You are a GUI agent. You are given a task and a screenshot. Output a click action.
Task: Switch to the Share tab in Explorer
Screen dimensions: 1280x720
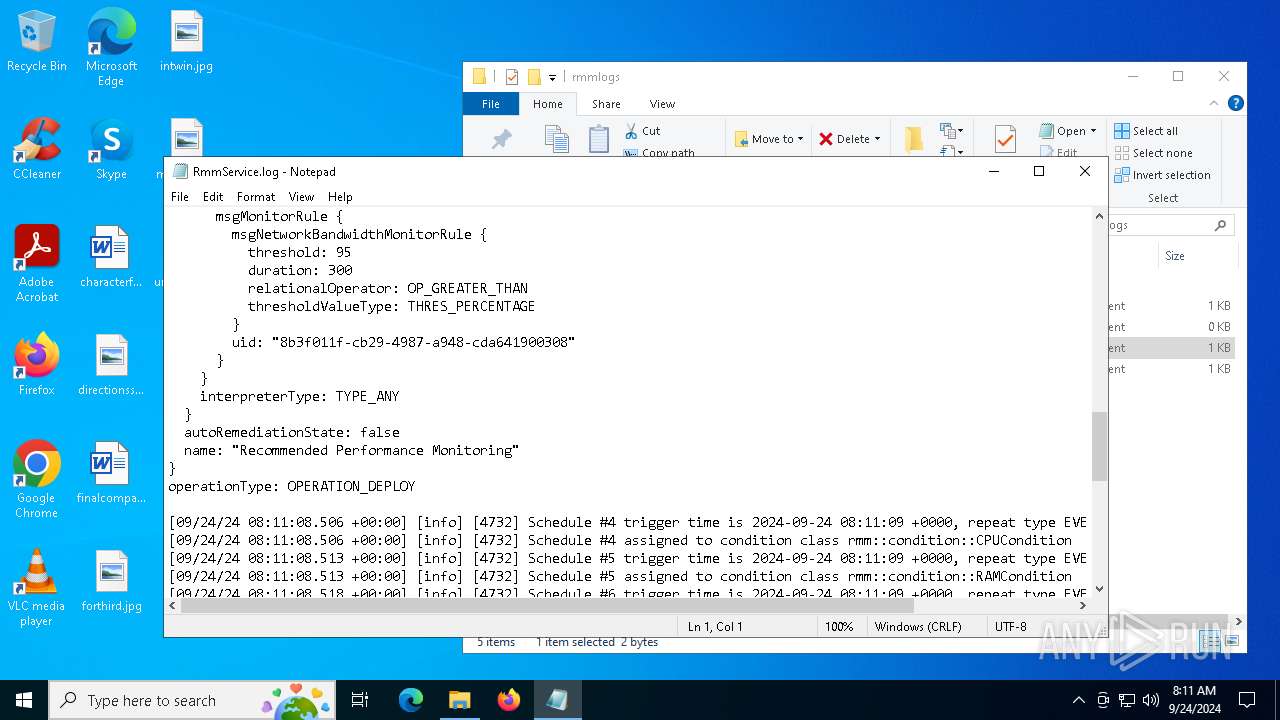point(606,104)
